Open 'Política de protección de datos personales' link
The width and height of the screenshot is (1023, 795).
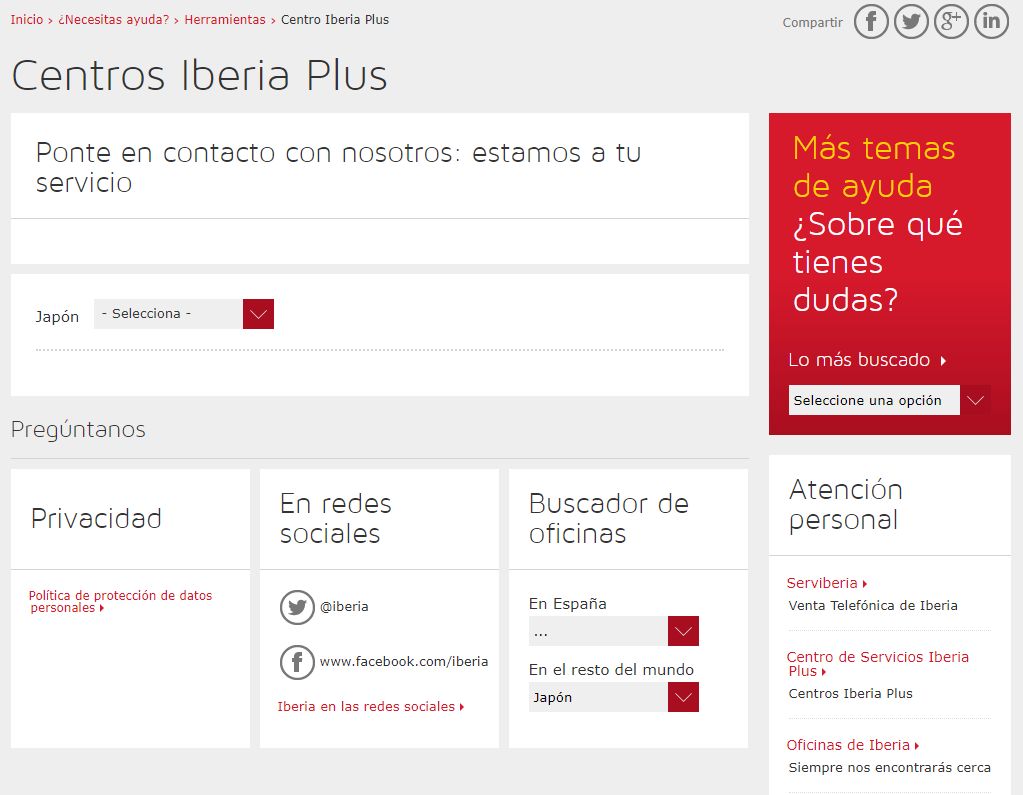pyautogui.click(x=120, y=601)
